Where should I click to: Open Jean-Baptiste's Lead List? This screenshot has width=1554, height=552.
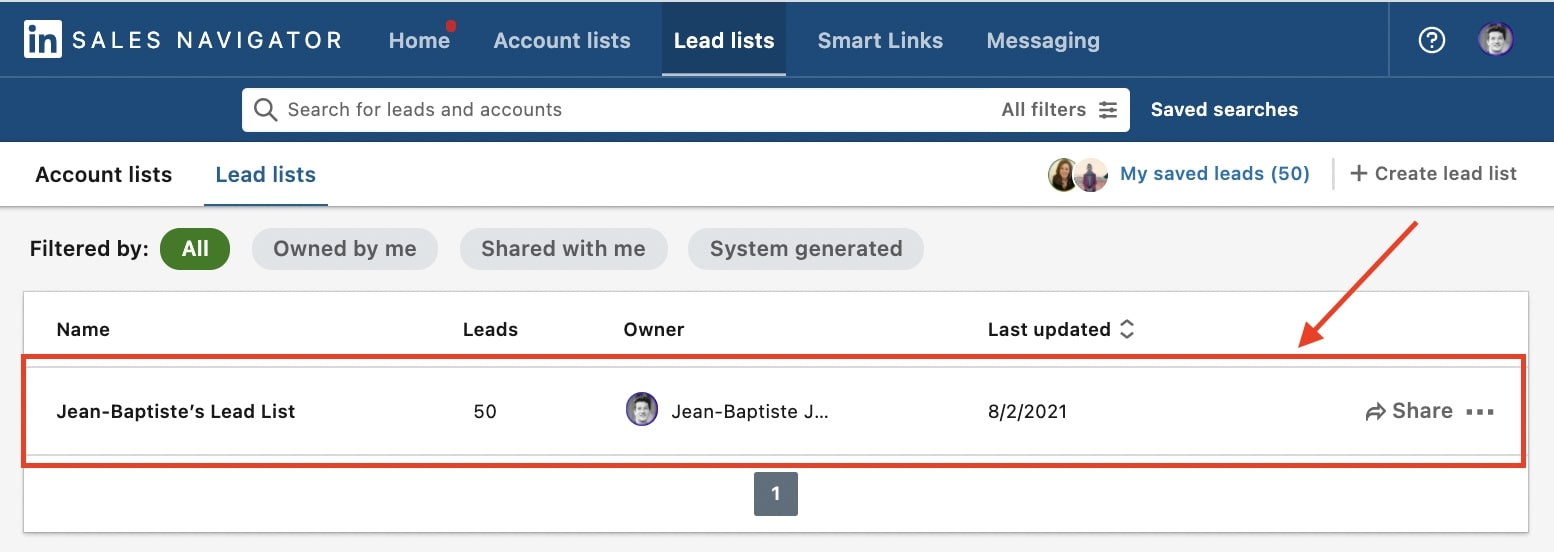(176, 411)
